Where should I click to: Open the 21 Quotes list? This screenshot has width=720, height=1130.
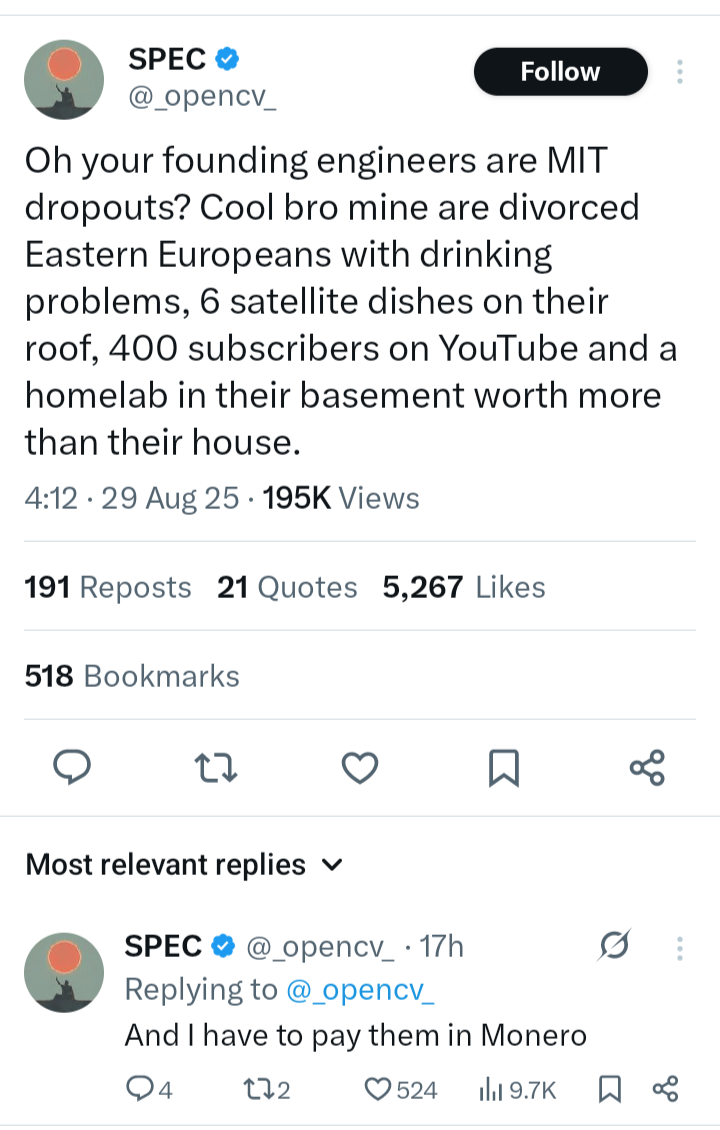point(287,587)
